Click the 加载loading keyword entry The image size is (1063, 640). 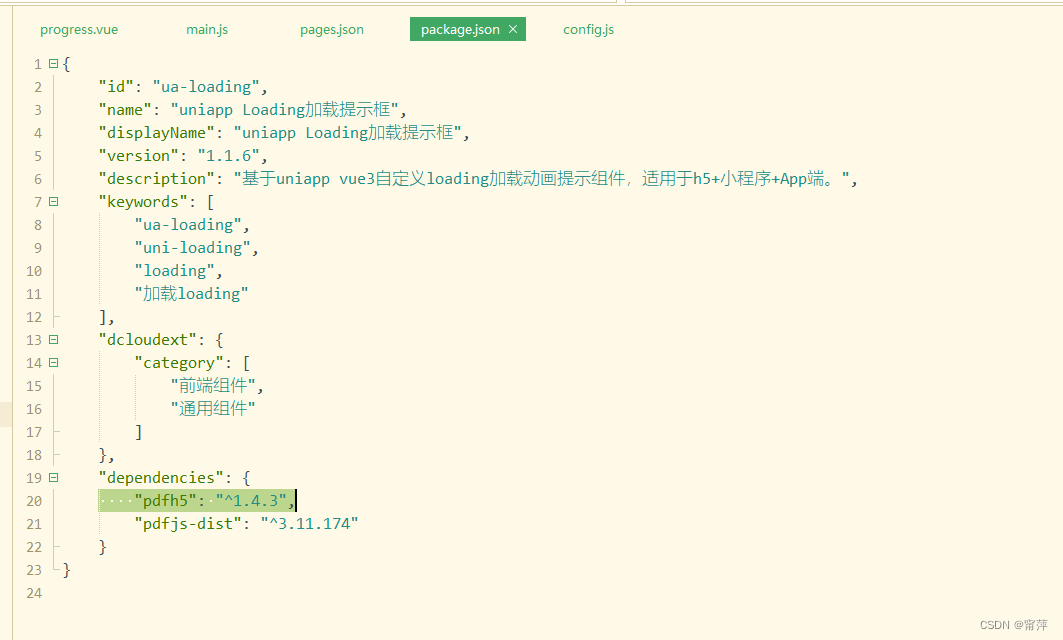point(191,293)
